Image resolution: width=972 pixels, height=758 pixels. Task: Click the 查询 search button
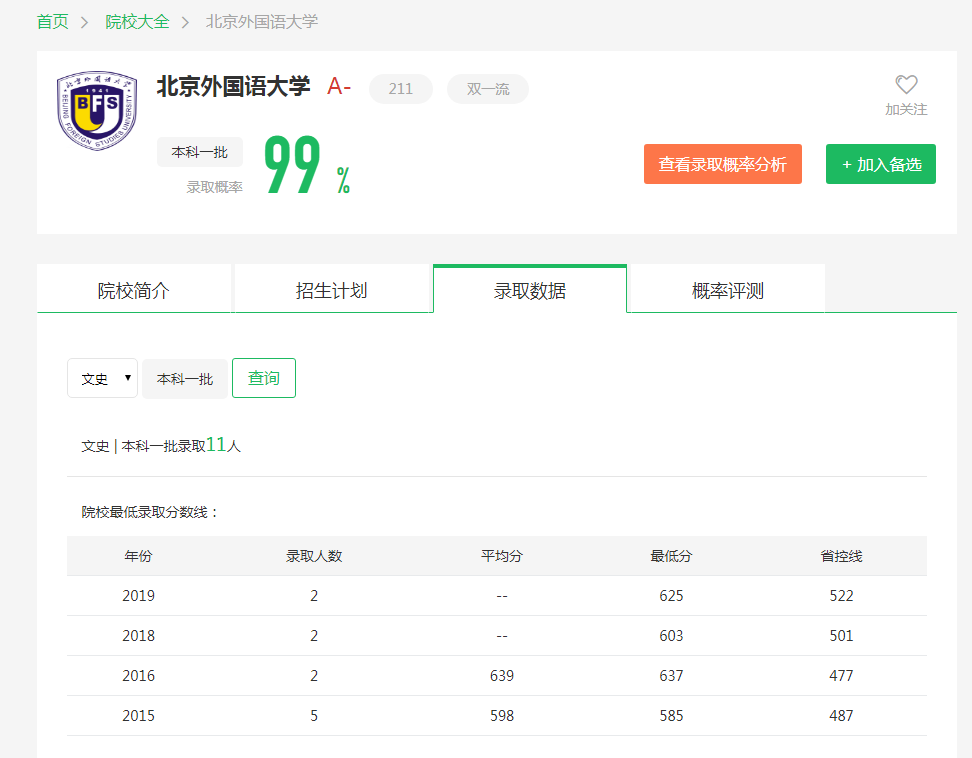click(264, 378)
